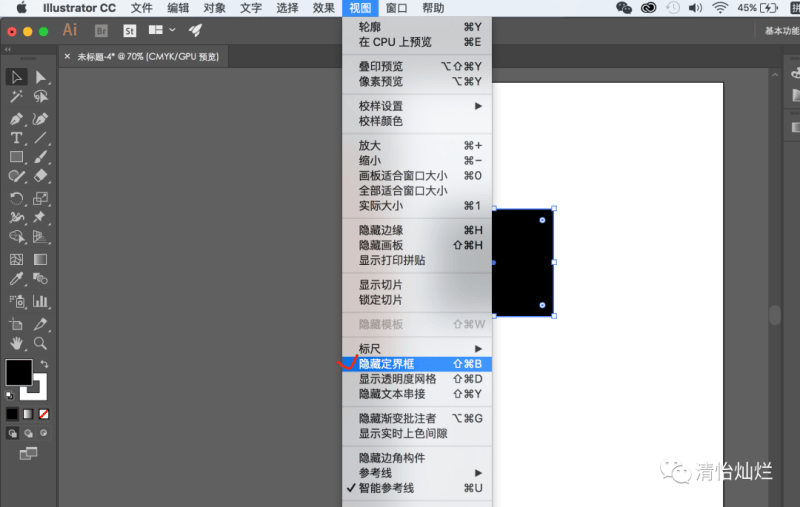Choose 隐藏边缘 menu item

point(417,230)
